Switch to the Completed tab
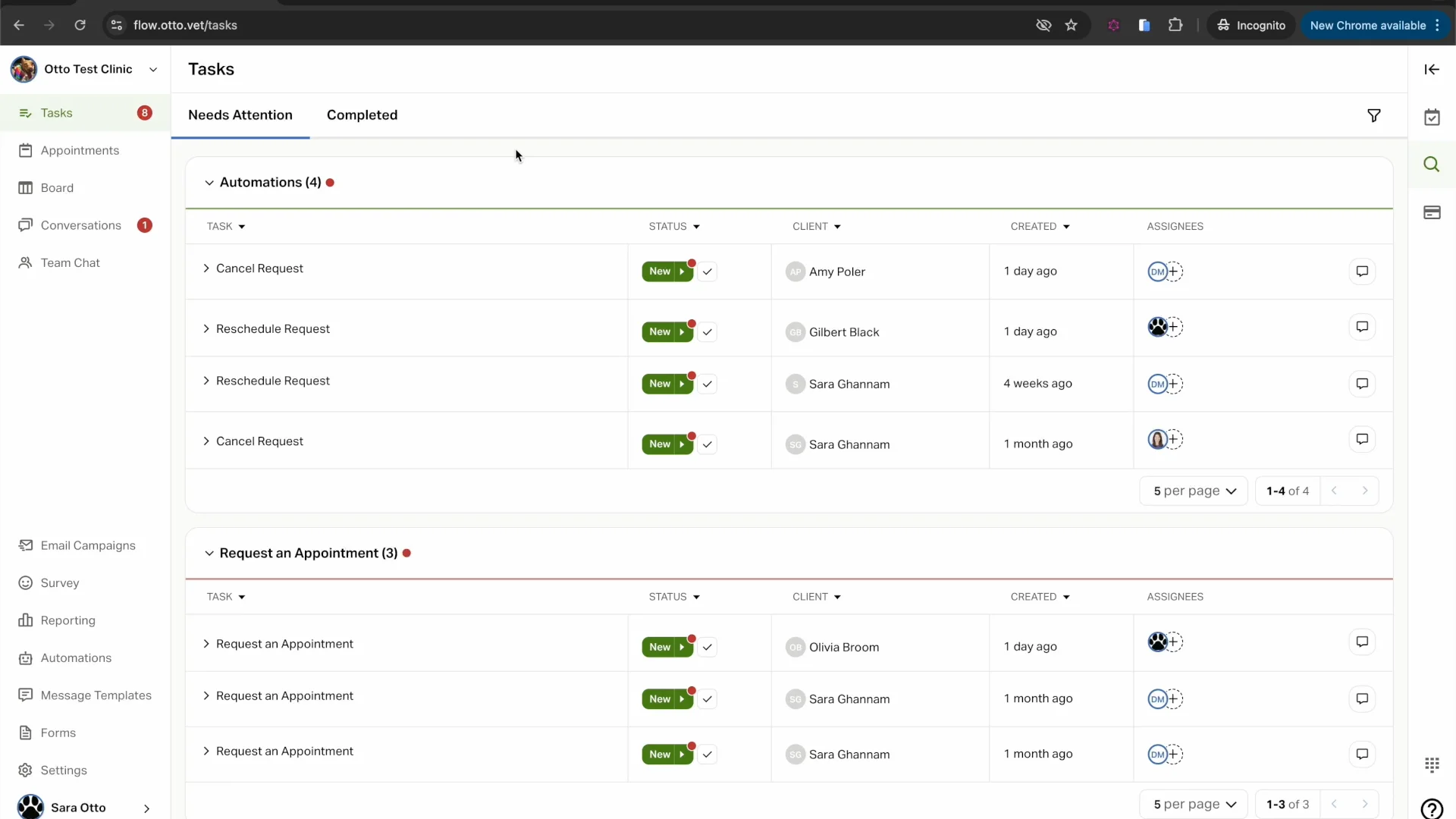The height and width of the screenshot is (819, 1456). pos(362,115)
